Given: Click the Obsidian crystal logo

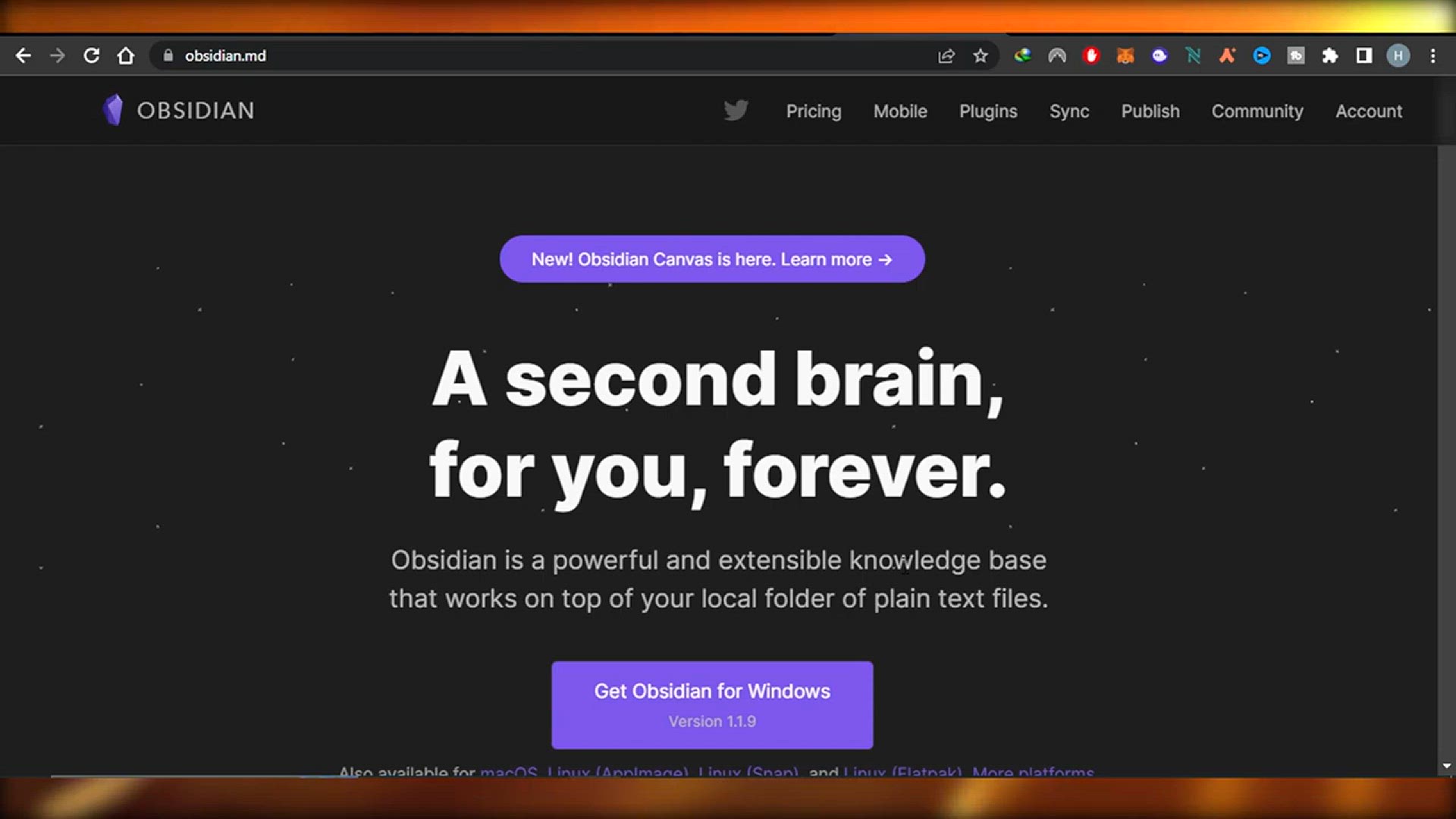Looking at the screenshot, I should [113, 110].
